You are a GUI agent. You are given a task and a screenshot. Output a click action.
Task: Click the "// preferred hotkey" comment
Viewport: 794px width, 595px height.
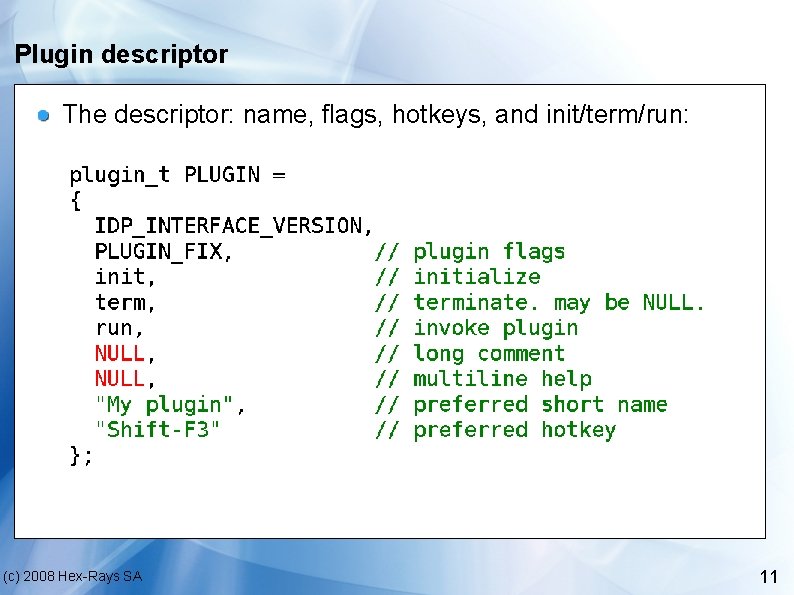pos(496,430)
